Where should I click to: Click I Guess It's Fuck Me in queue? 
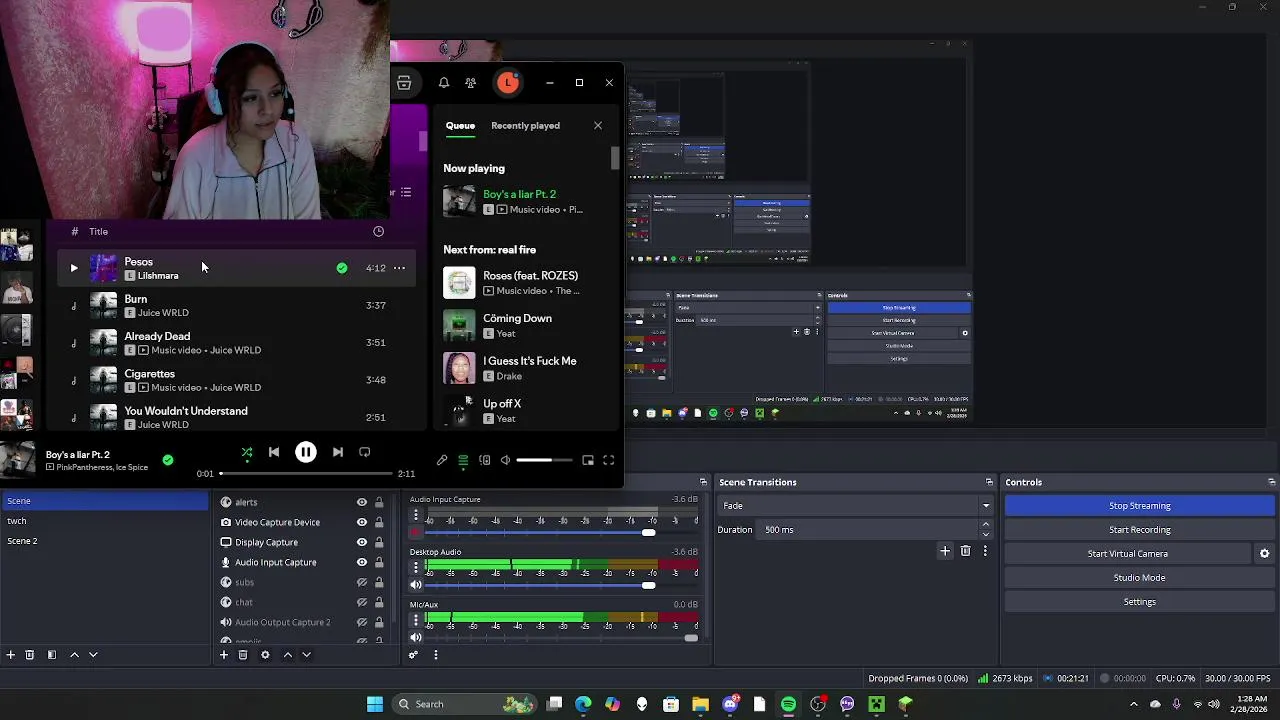(529, 361)
